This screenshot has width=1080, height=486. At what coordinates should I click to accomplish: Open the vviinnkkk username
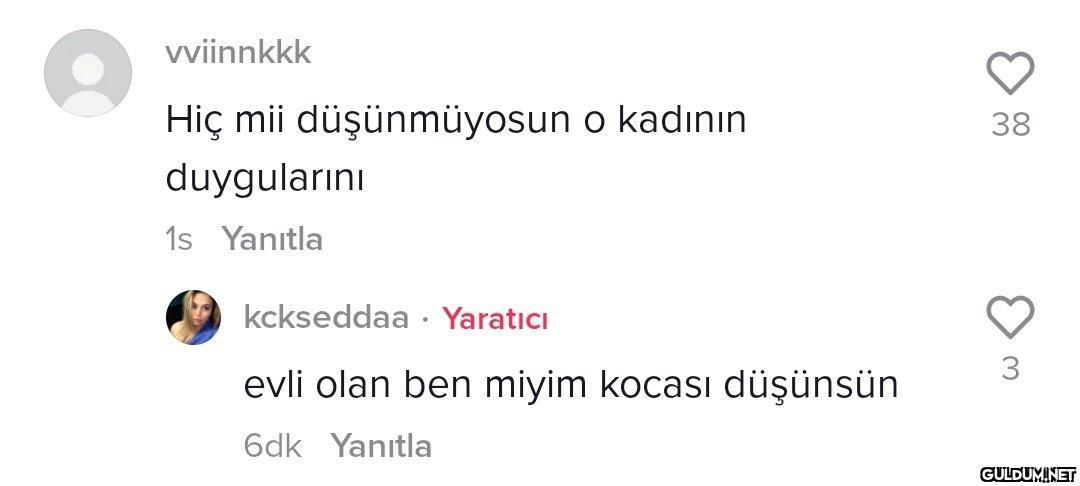238,52
